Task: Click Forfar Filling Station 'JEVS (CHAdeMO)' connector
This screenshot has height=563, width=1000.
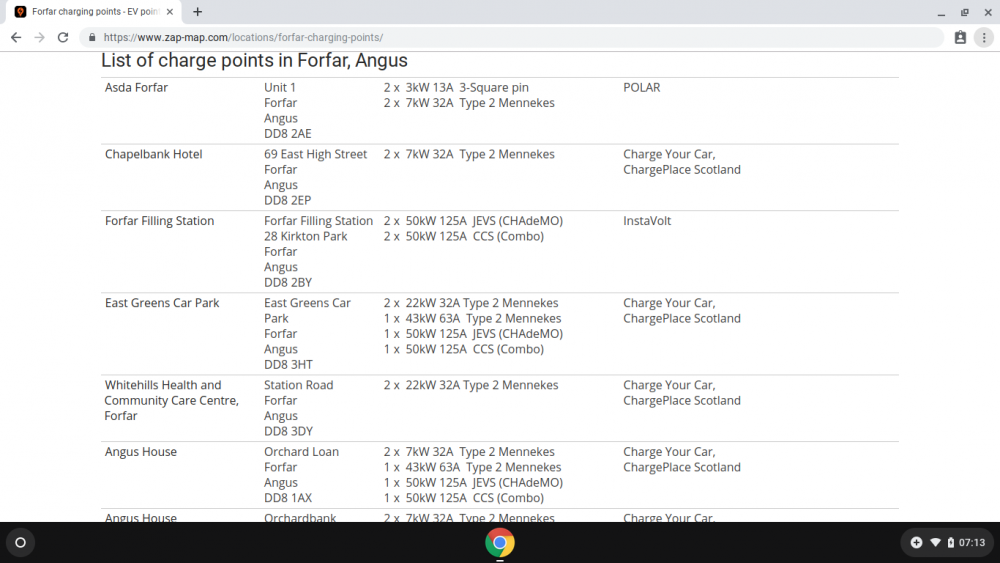Action: coord(473,221)
